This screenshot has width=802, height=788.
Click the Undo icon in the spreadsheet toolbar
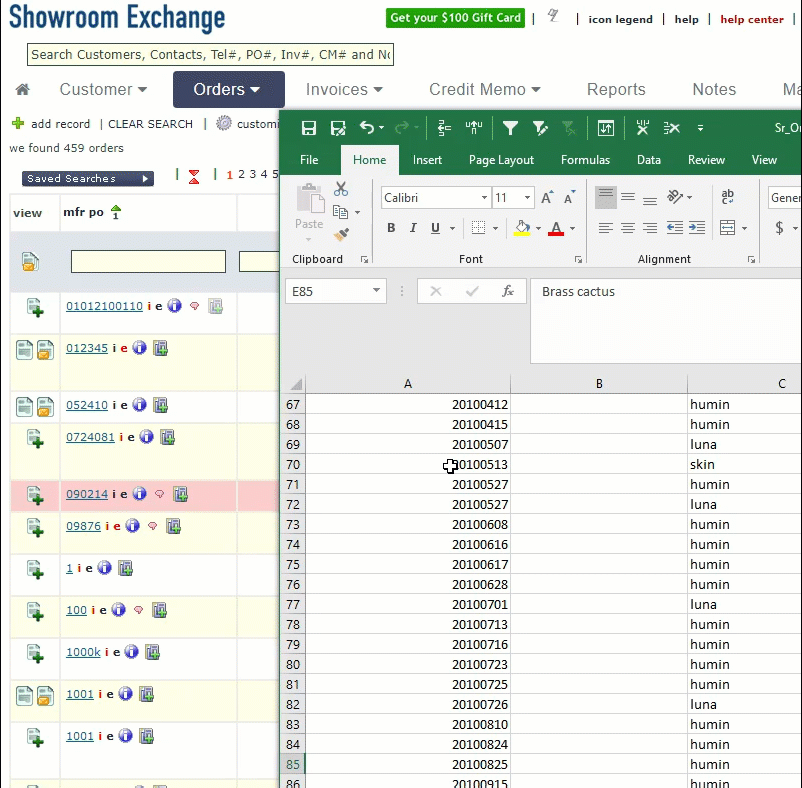366,128
